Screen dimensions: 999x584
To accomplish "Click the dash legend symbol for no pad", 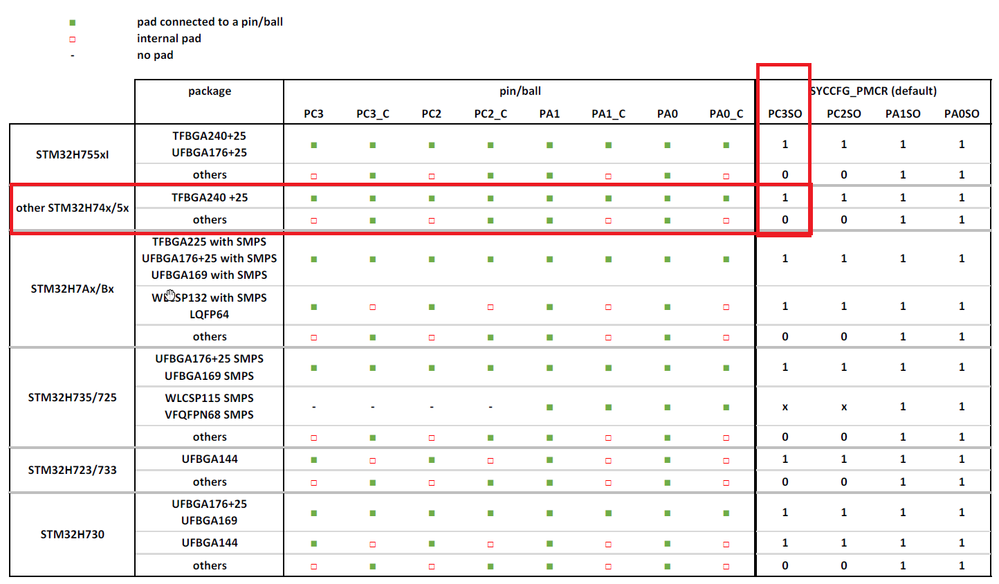I will (x=73, y=55).
